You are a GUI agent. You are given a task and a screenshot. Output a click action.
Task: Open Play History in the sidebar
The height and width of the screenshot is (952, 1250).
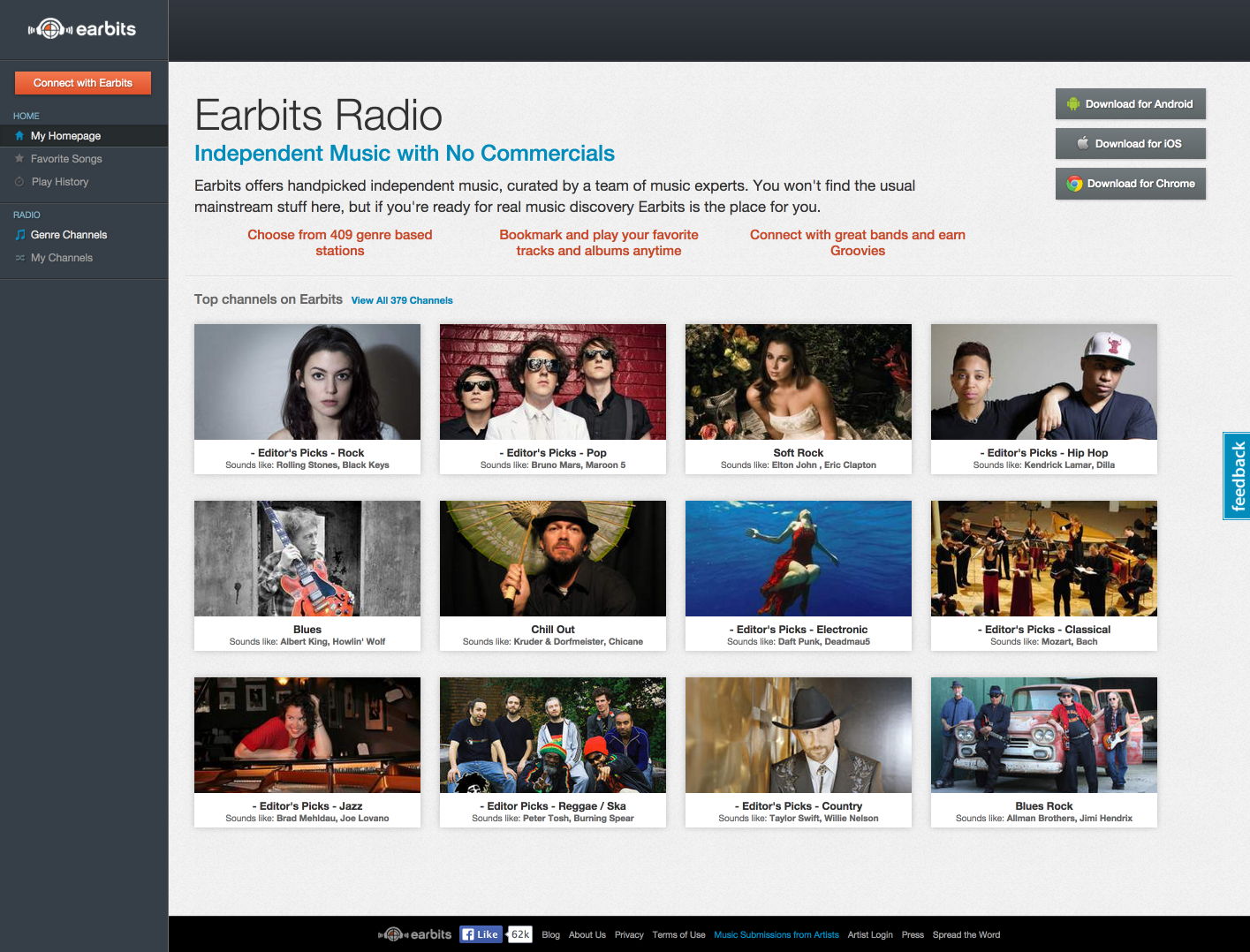(x=84, y=182)
